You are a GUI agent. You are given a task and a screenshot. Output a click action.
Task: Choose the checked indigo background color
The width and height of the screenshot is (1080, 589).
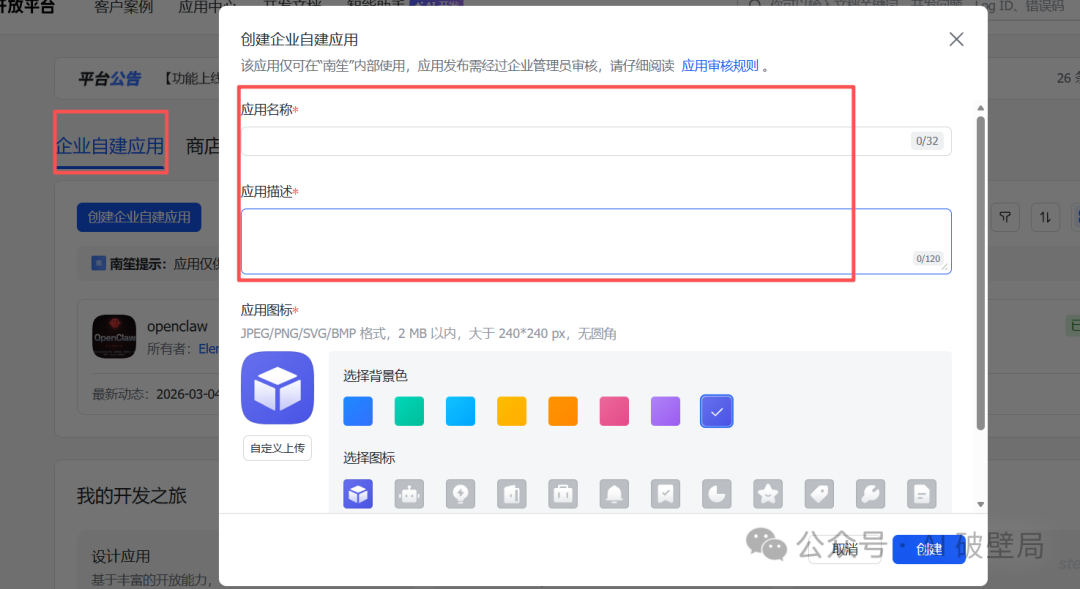coord(716,411)
